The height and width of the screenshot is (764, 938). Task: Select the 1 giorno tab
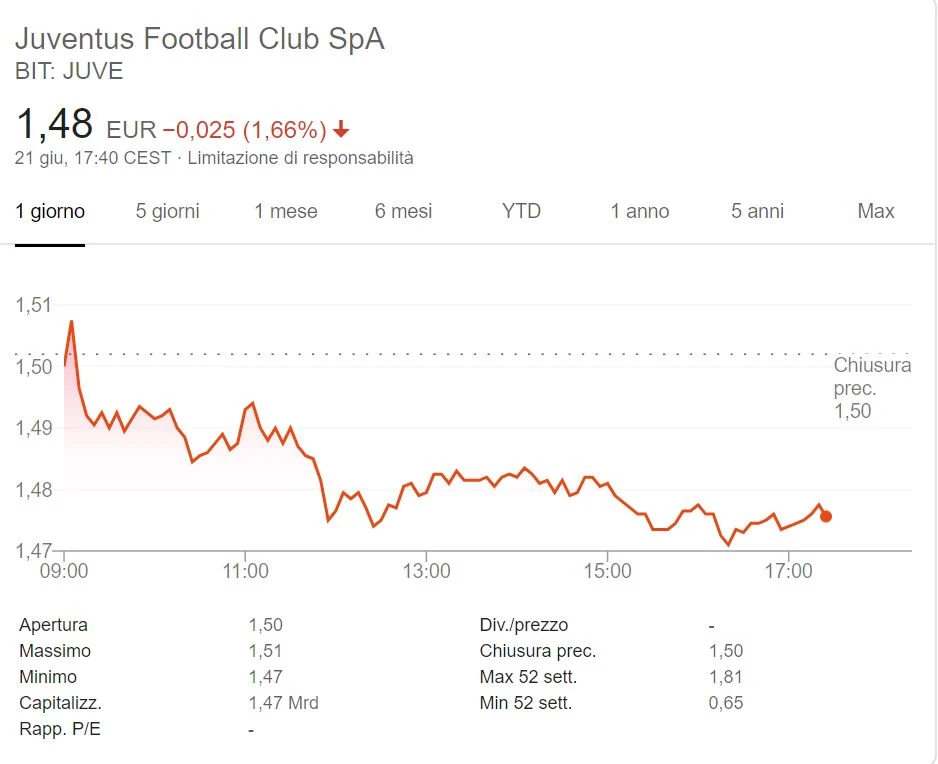tap(50, 211)
